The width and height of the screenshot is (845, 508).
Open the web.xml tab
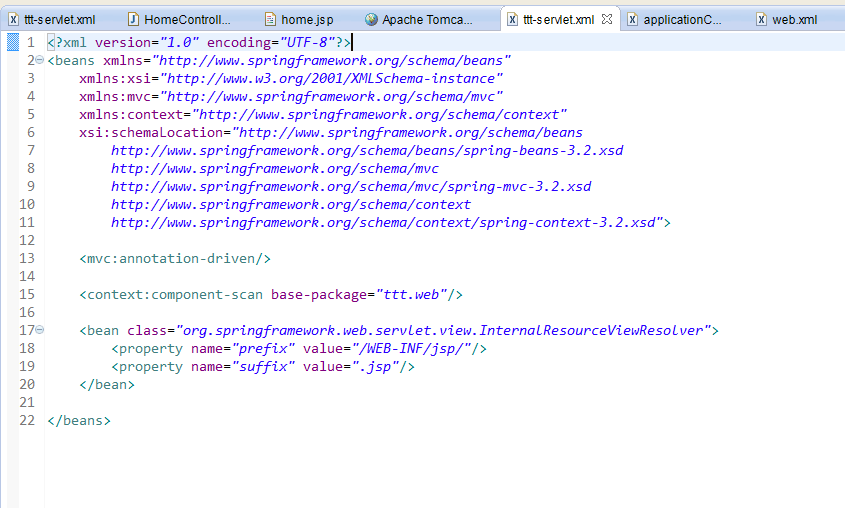(x=788, y=20)
